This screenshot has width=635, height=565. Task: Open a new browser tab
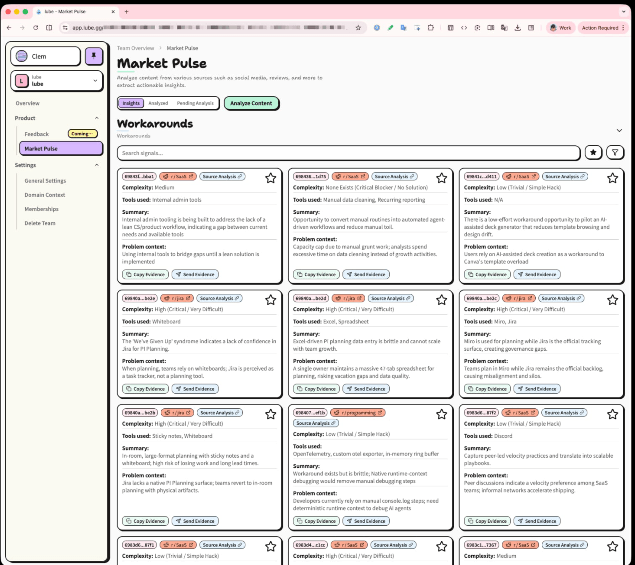point(126,11)
